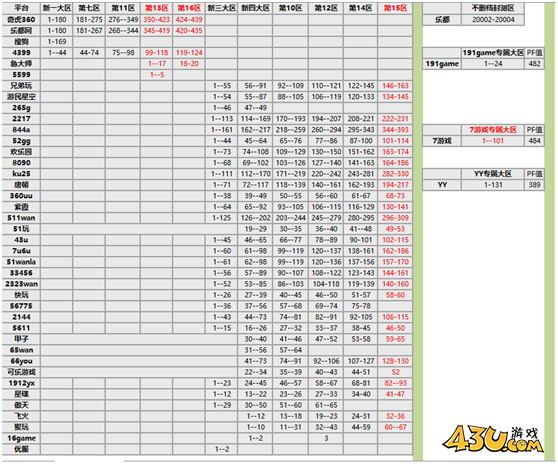This screenshot has height=464, width=558.
Task: Click the YY range cell 1-131
Action: [x=493, y=185]
